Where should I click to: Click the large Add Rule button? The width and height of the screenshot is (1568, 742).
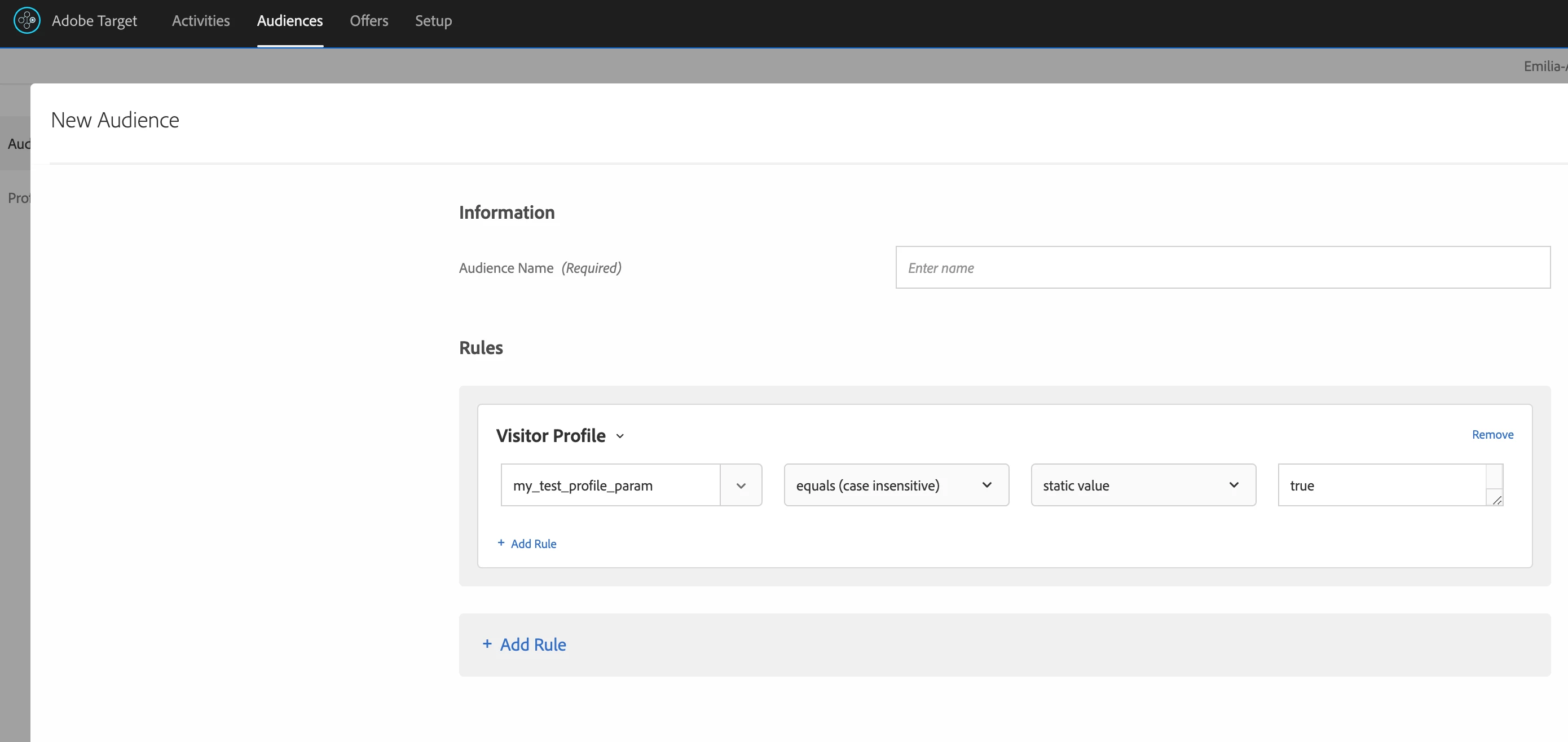[x=532, y=644]
